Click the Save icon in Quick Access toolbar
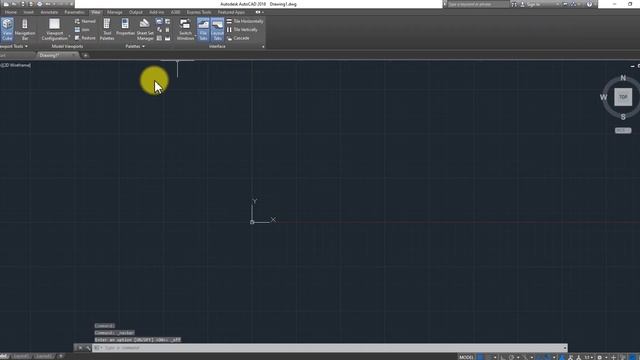Viewport: 640px width, 360px height. pos(22,4)
